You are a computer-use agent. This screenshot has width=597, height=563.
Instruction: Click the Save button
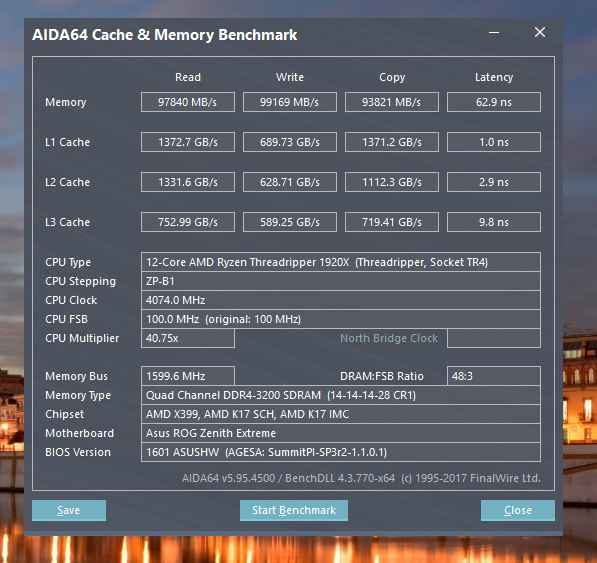coord(69,510)
